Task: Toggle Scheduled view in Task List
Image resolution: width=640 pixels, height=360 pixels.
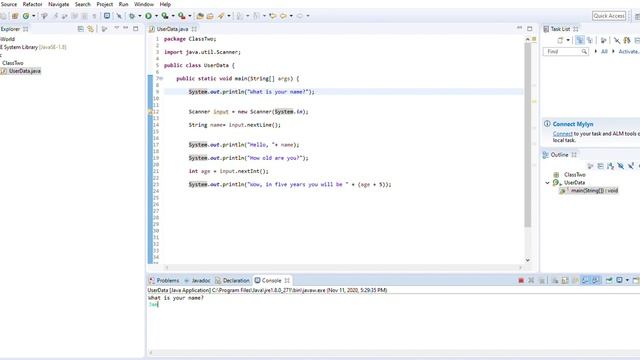Action: coord(589,40)
